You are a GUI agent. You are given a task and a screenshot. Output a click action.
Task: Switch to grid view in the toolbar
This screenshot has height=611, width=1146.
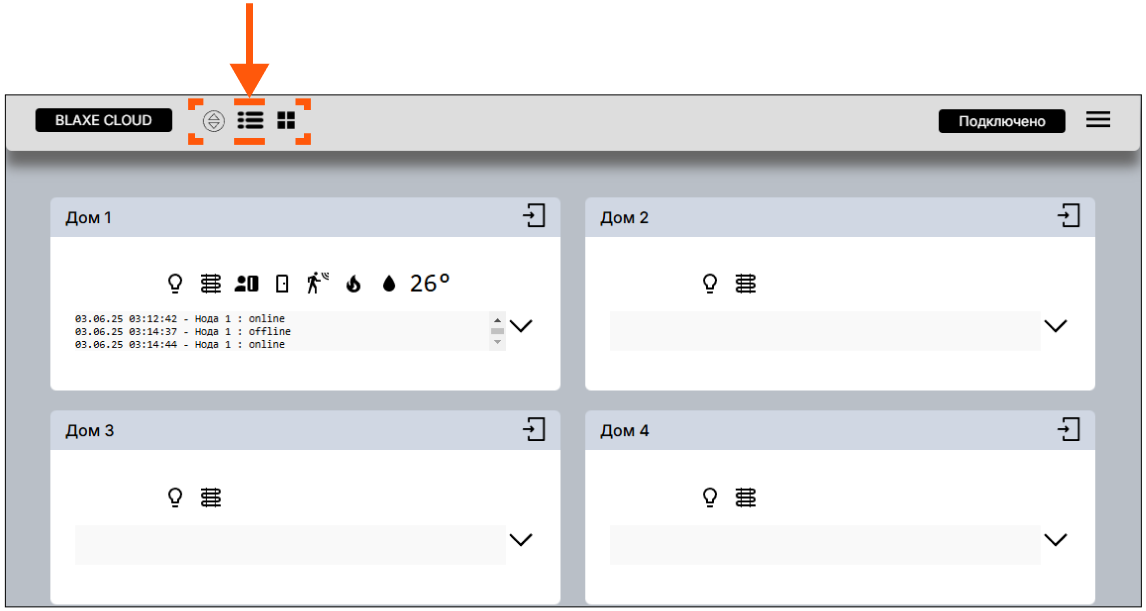(286, 120)
